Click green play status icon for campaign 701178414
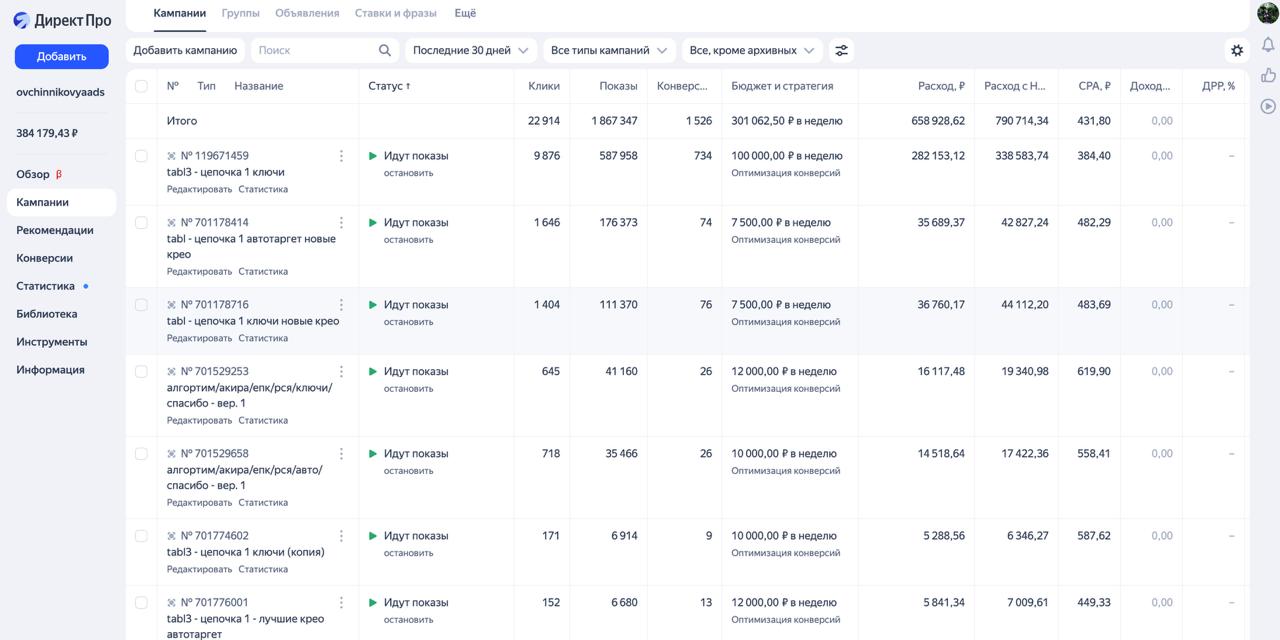1280x640 pixels. [x=373, y=223]
